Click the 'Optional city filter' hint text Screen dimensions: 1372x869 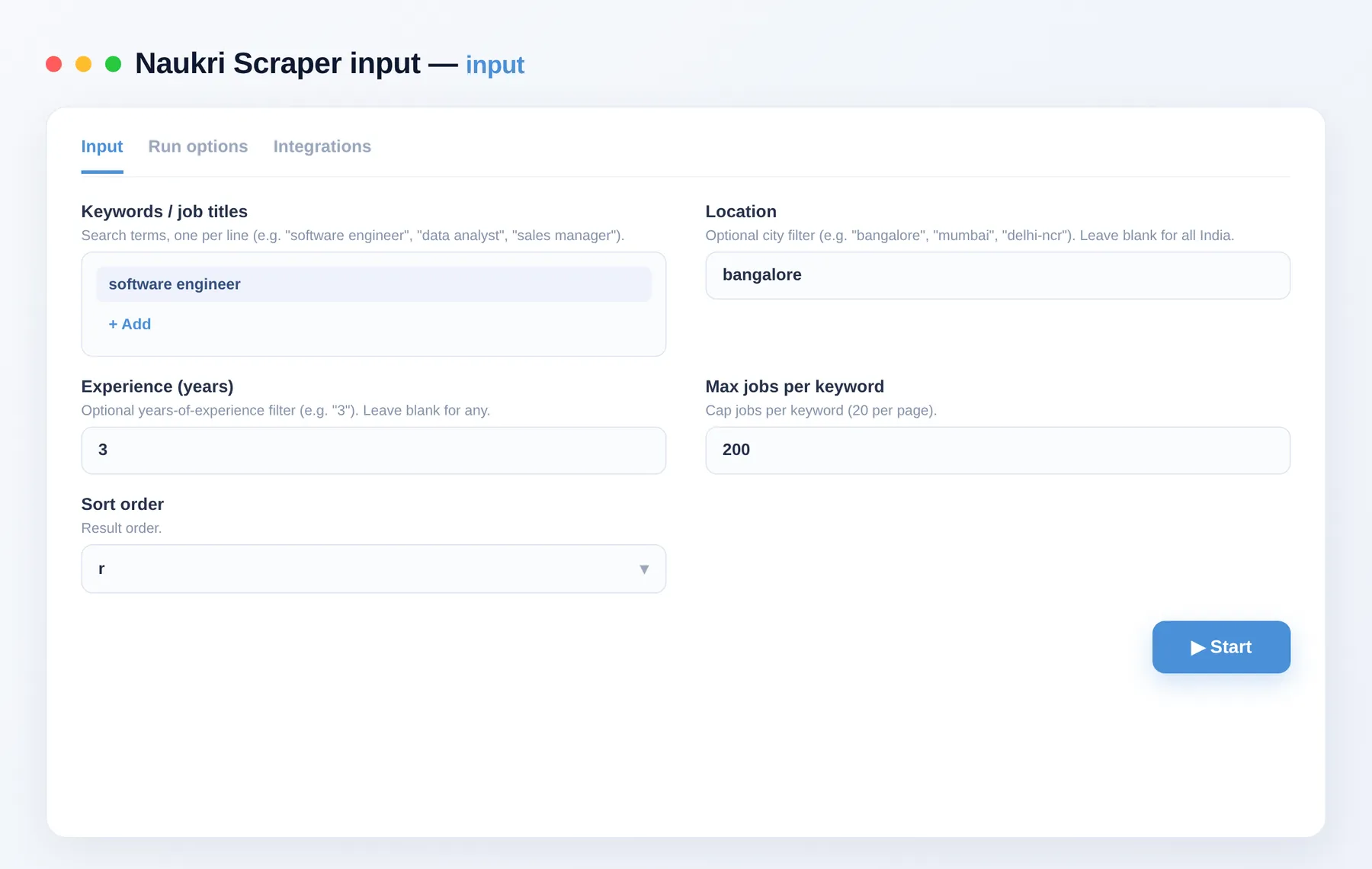point(970,236)
